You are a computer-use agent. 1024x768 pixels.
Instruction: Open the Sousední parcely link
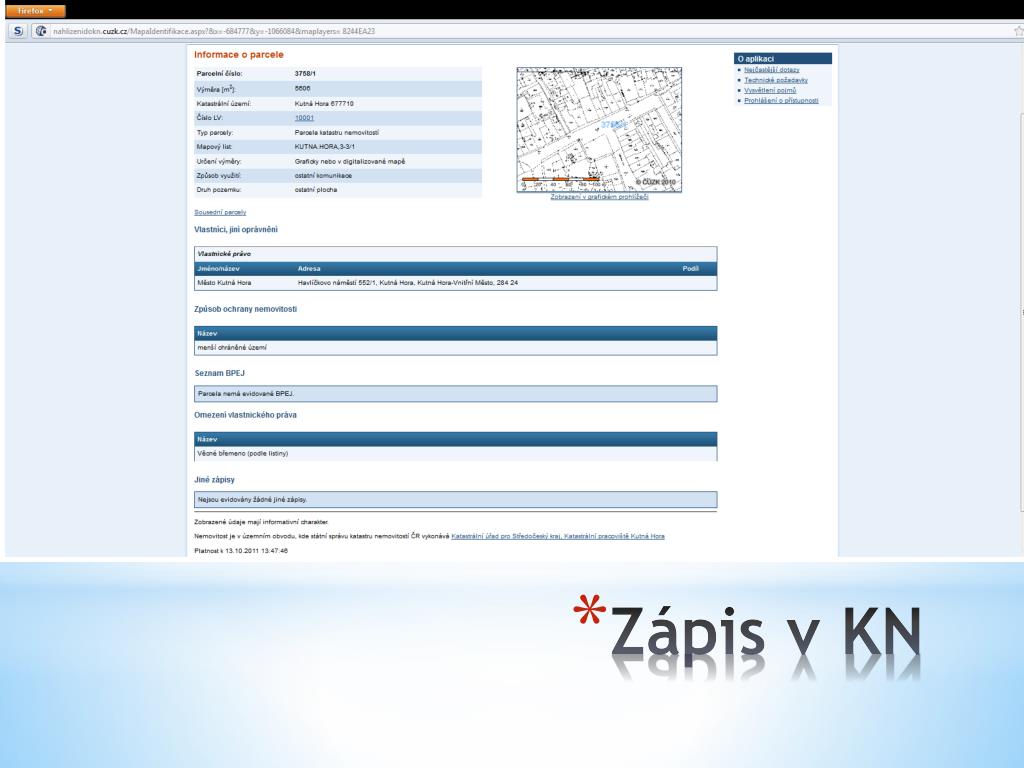pyautogui.click(x=220, y=212)
